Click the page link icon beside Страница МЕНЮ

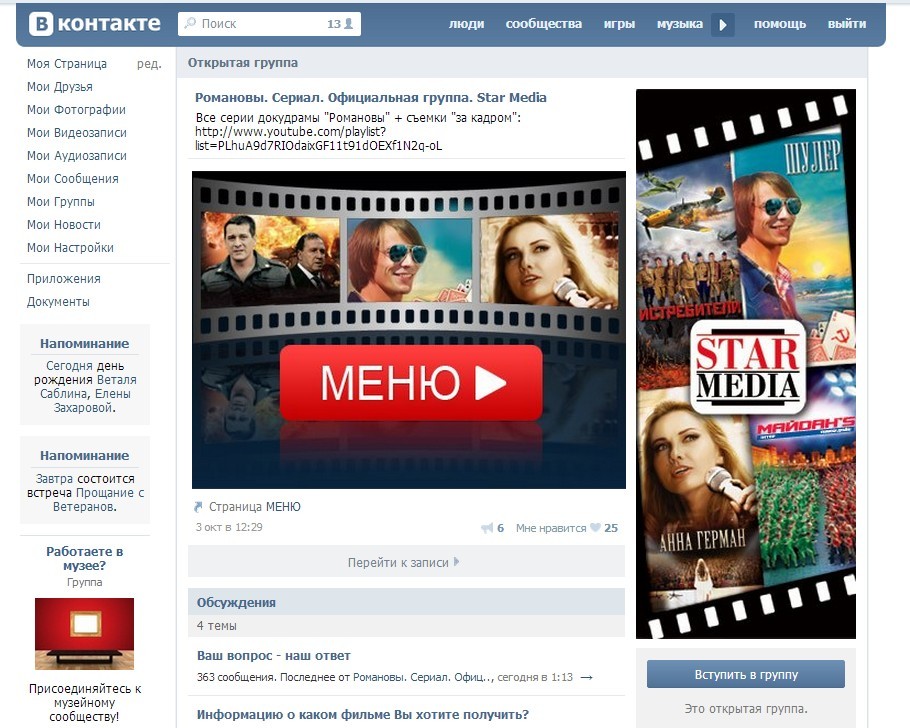point(198,507)
